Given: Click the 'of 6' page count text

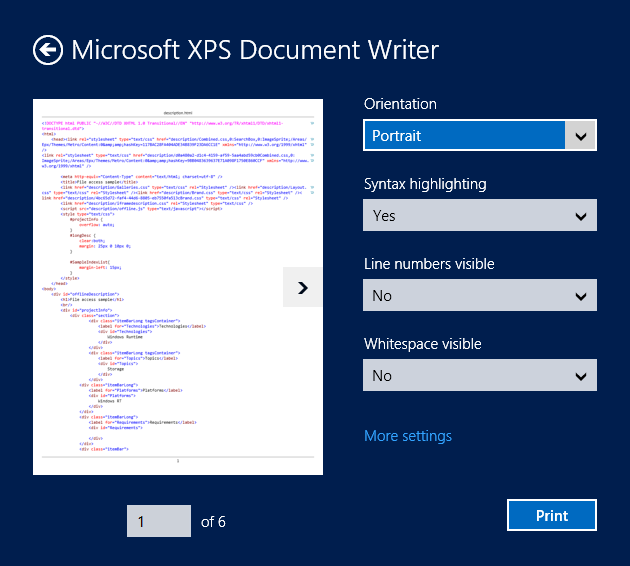Looking at the screenshot, I should [x=213, y=522].
